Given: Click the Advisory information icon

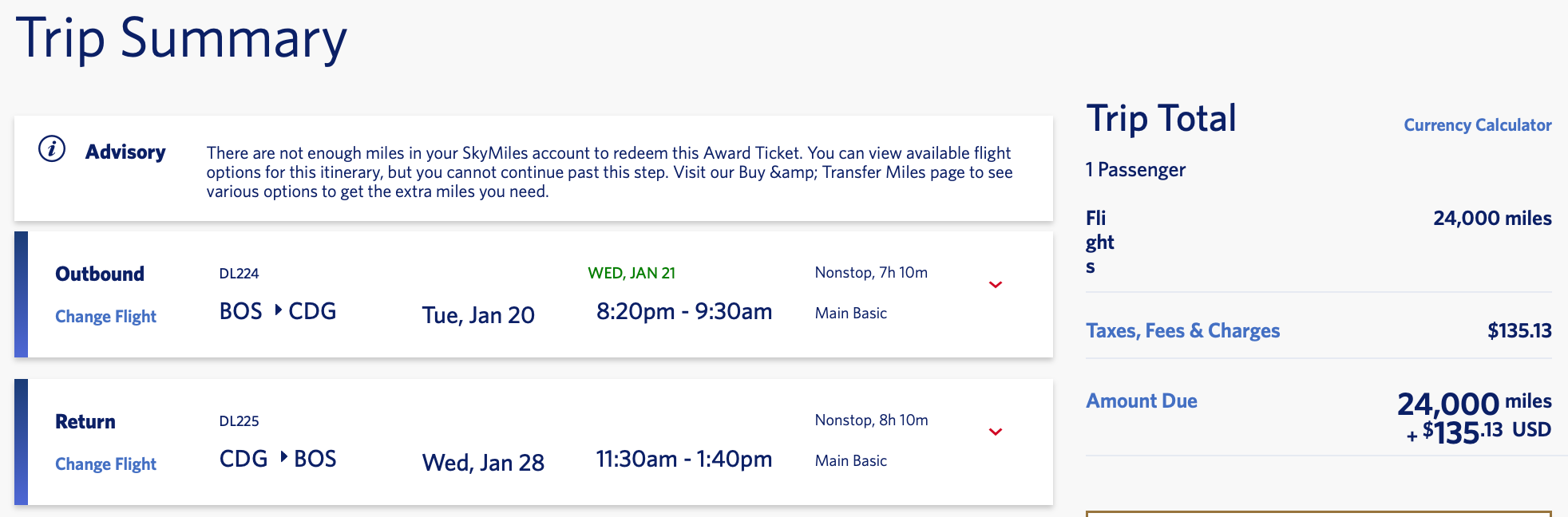Looking at the screenshot, I should pyautogui.click(x=52, y=149).
